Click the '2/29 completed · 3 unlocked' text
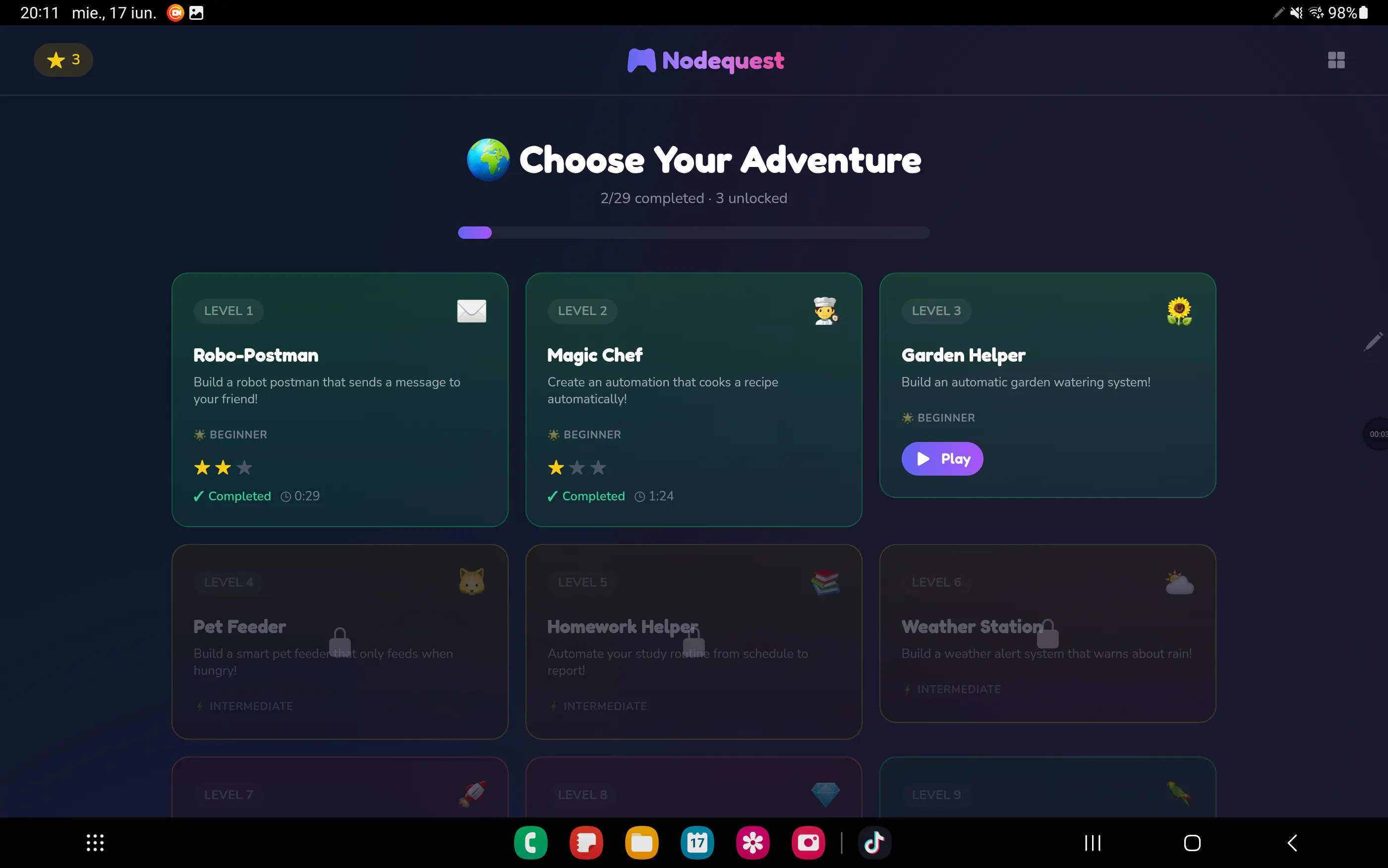This screenshot has height=868, width=1388. point(694,198)
